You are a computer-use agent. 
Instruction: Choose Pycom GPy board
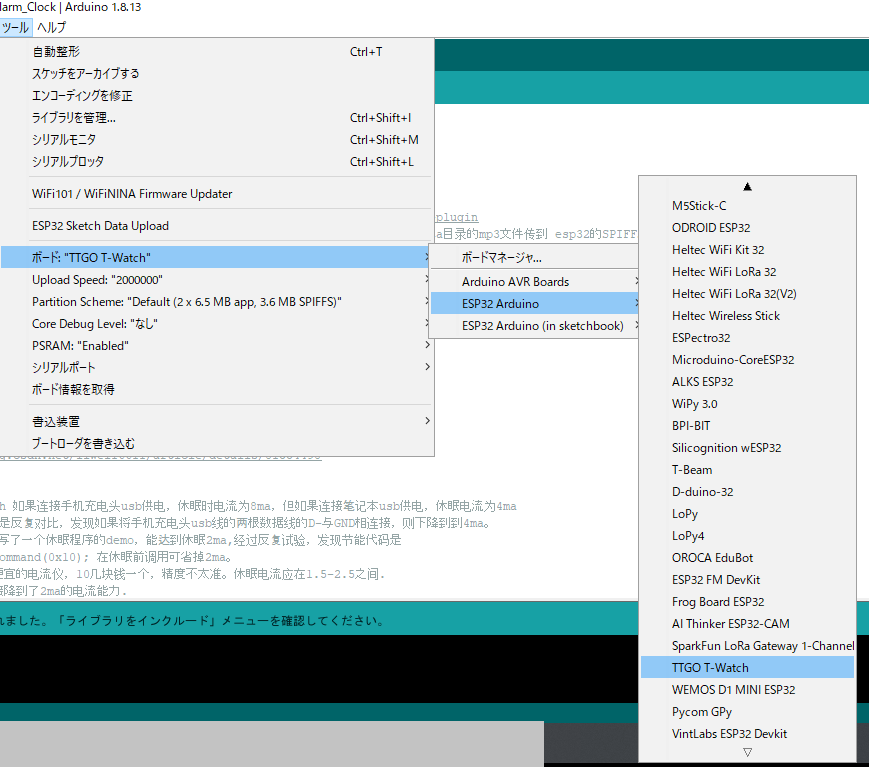click(747, 712)
